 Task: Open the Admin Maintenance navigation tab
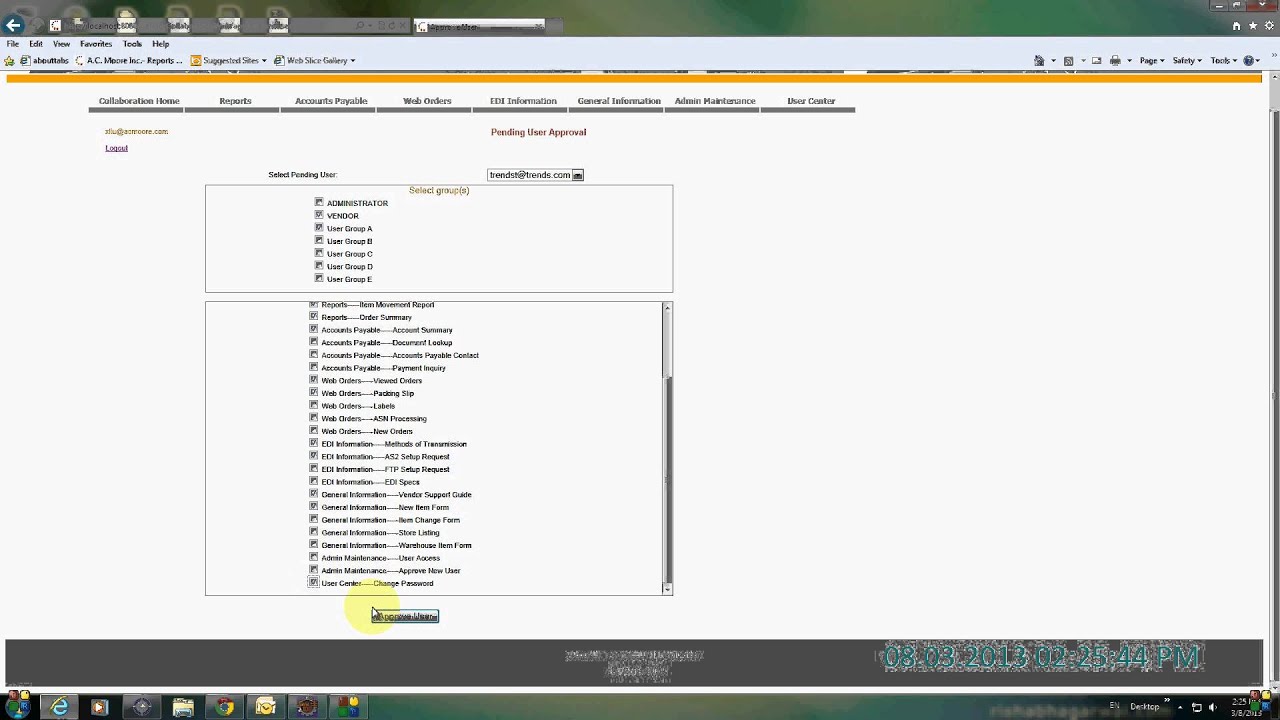(715, 101)
